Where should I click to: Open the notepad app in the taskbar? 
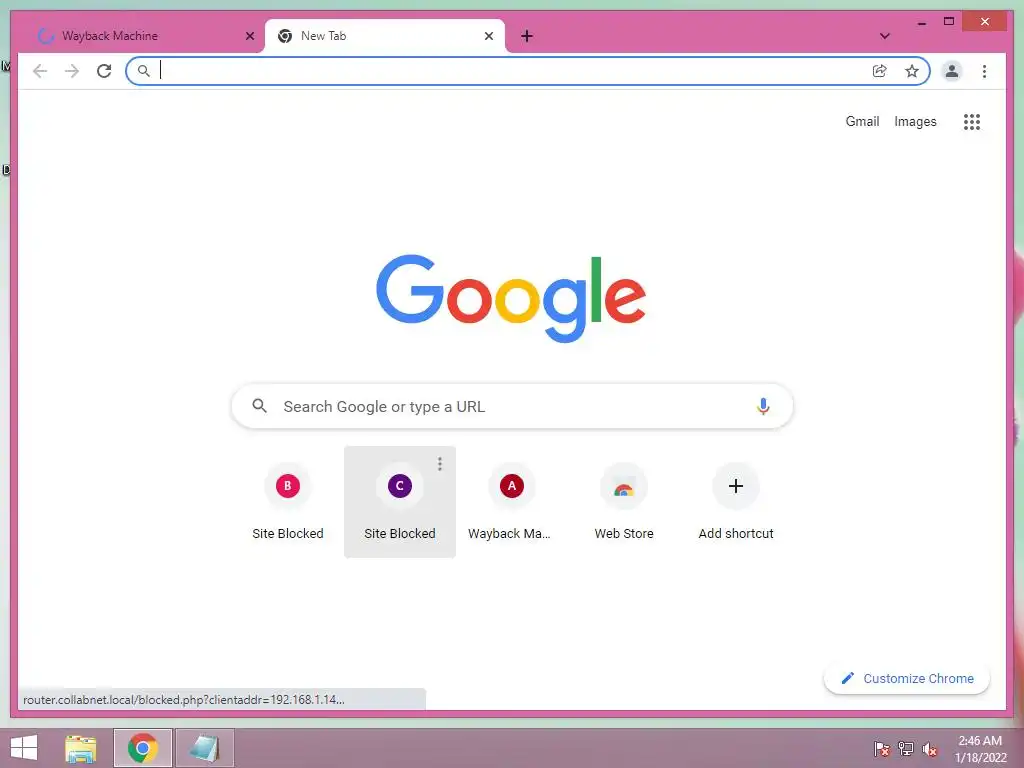tap(204, 748)
